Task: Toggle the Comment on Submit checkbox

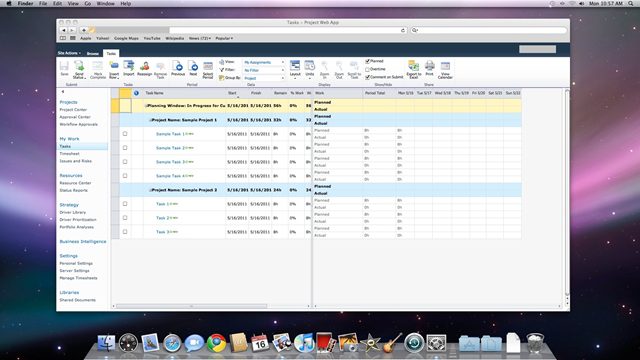Action: 367,77
